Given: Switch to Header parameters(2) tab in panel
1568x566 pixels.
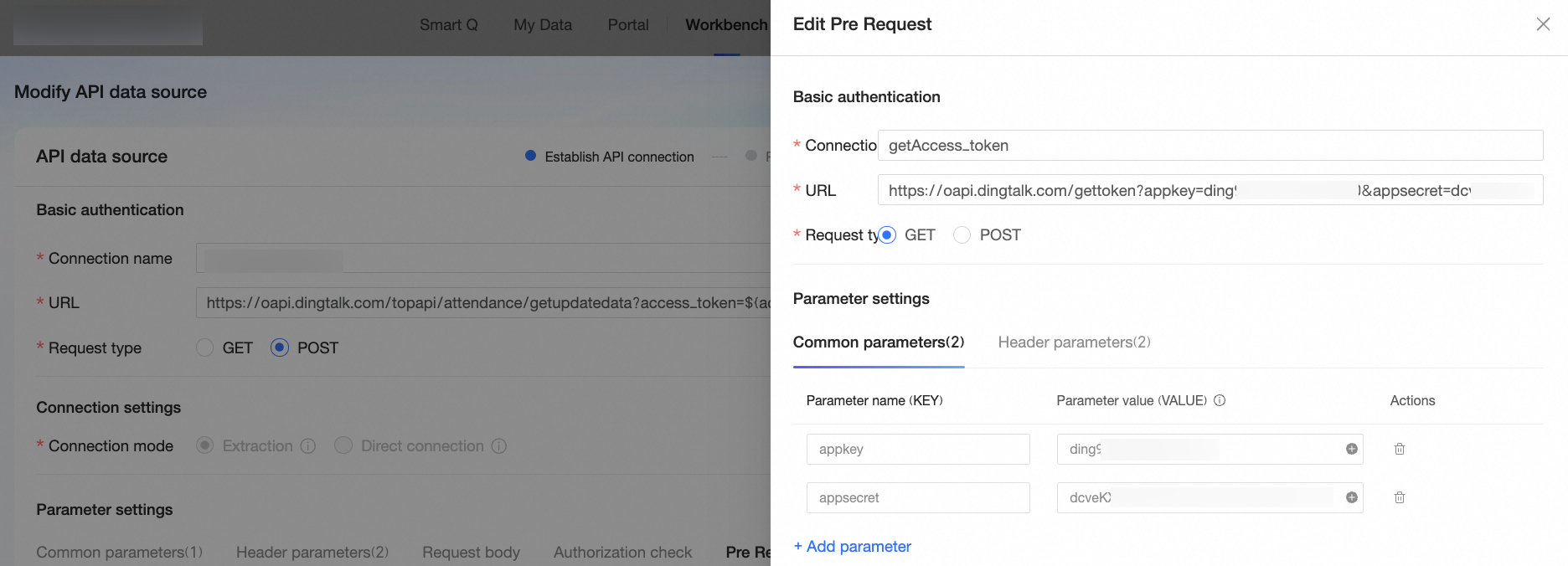Looking at the screenshot, I should [x=1074, y=342].
